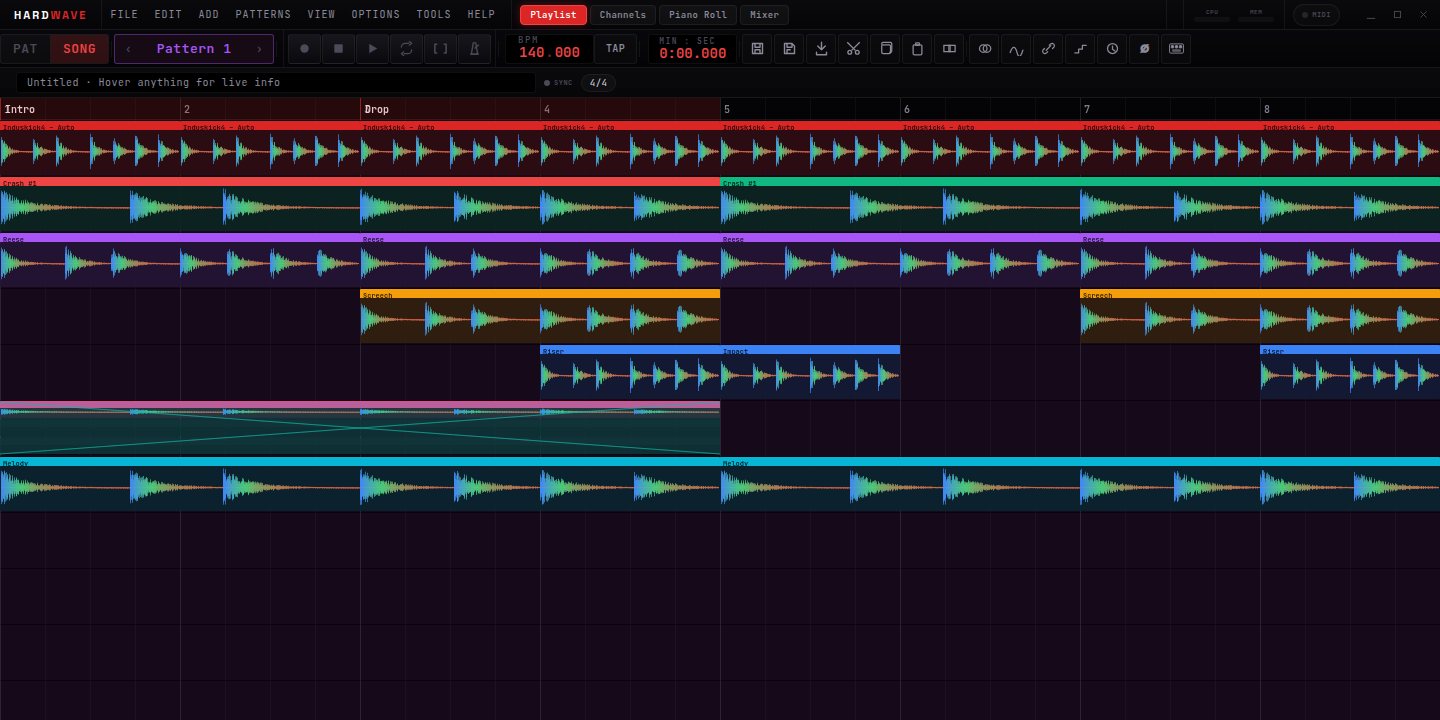This screenshot has width=1440, height=720.
Task: Click the chain link icon
Action: click(1048, 49)
